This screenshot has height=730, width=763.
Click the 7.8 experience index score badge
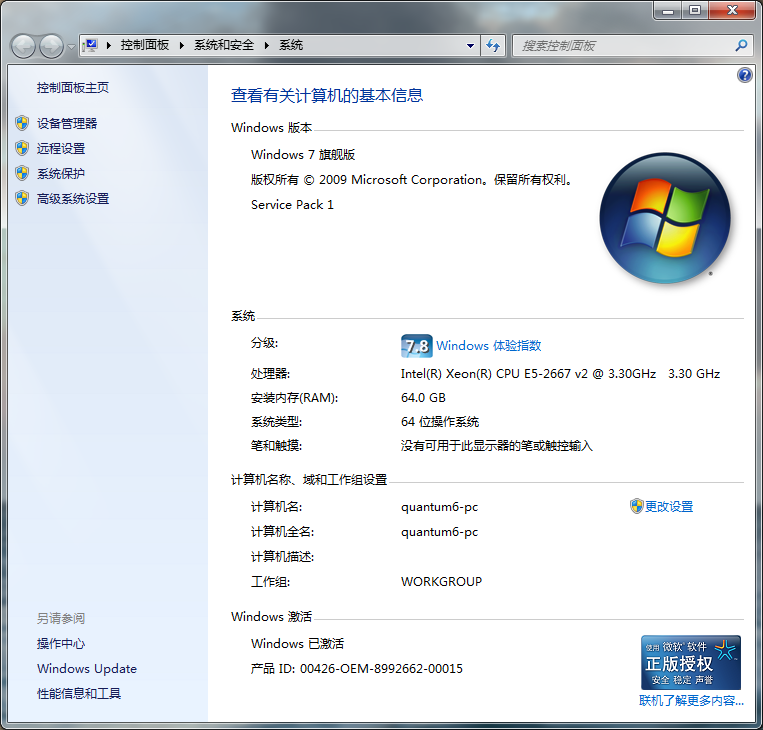coord(417,346)
